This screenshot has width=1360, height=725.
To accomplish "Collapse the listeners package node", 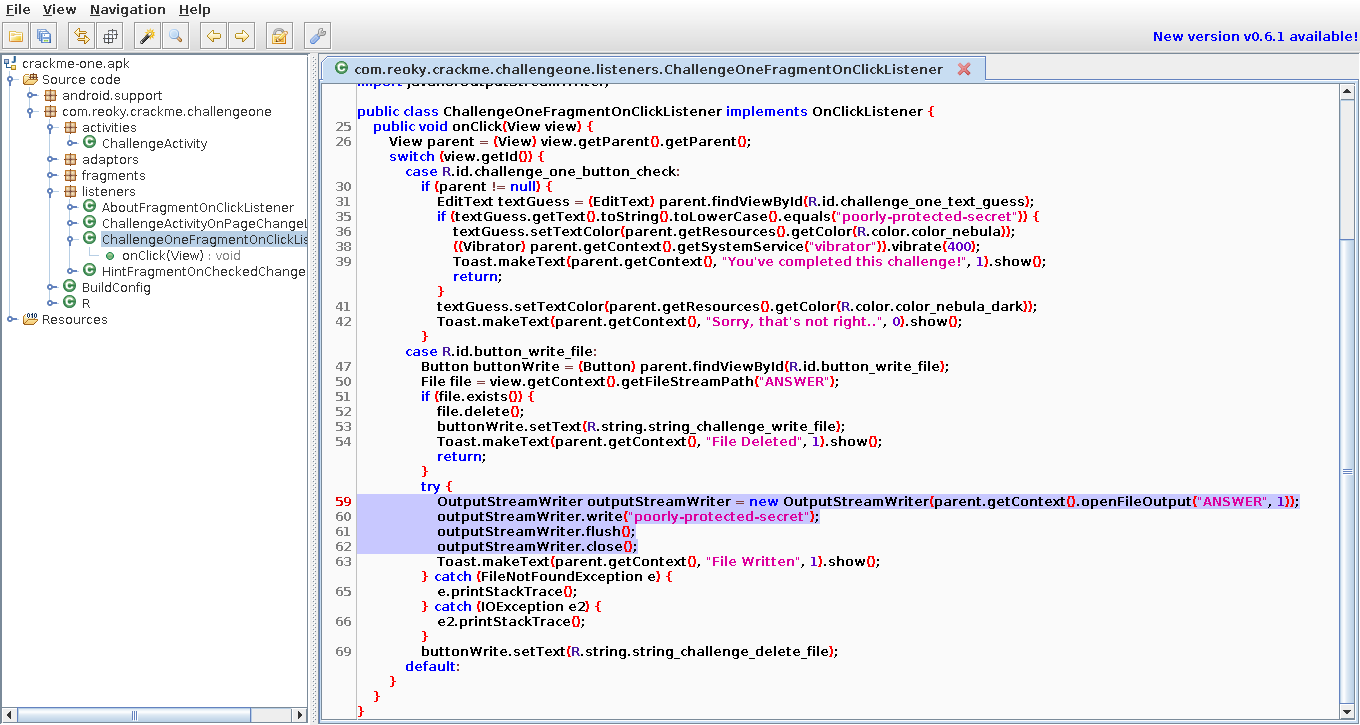I will click(51, 192).
